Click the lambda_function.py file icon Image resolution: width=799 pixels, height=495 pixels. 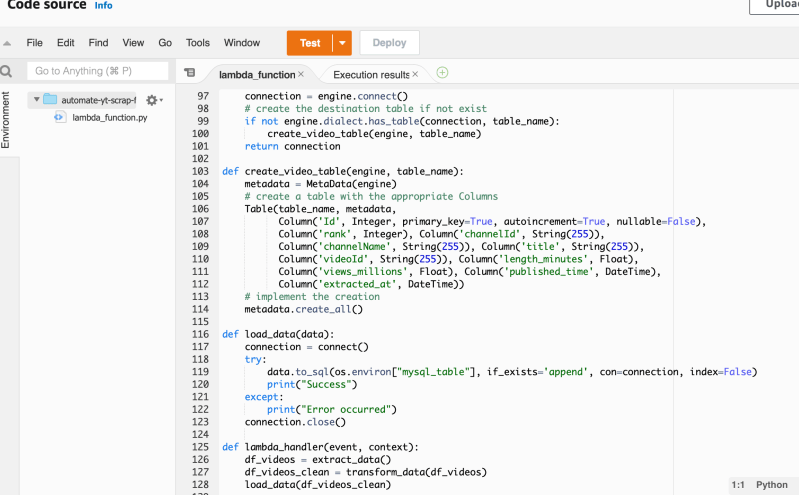pos(60,117)
